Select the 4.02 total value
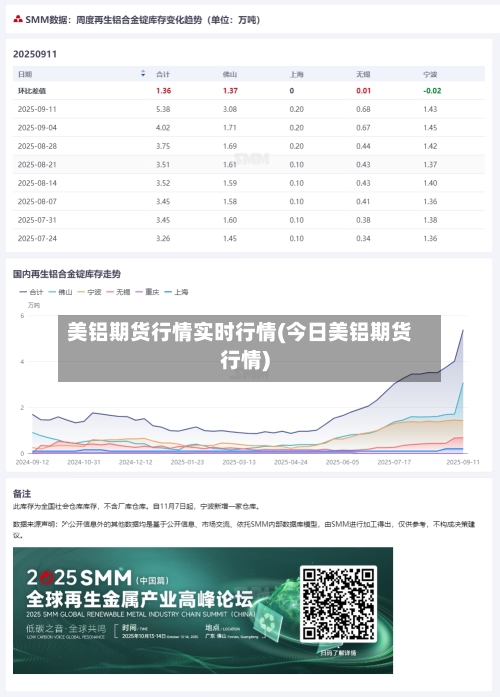This screenshot has height=697, width=500. tap(163, 128)
